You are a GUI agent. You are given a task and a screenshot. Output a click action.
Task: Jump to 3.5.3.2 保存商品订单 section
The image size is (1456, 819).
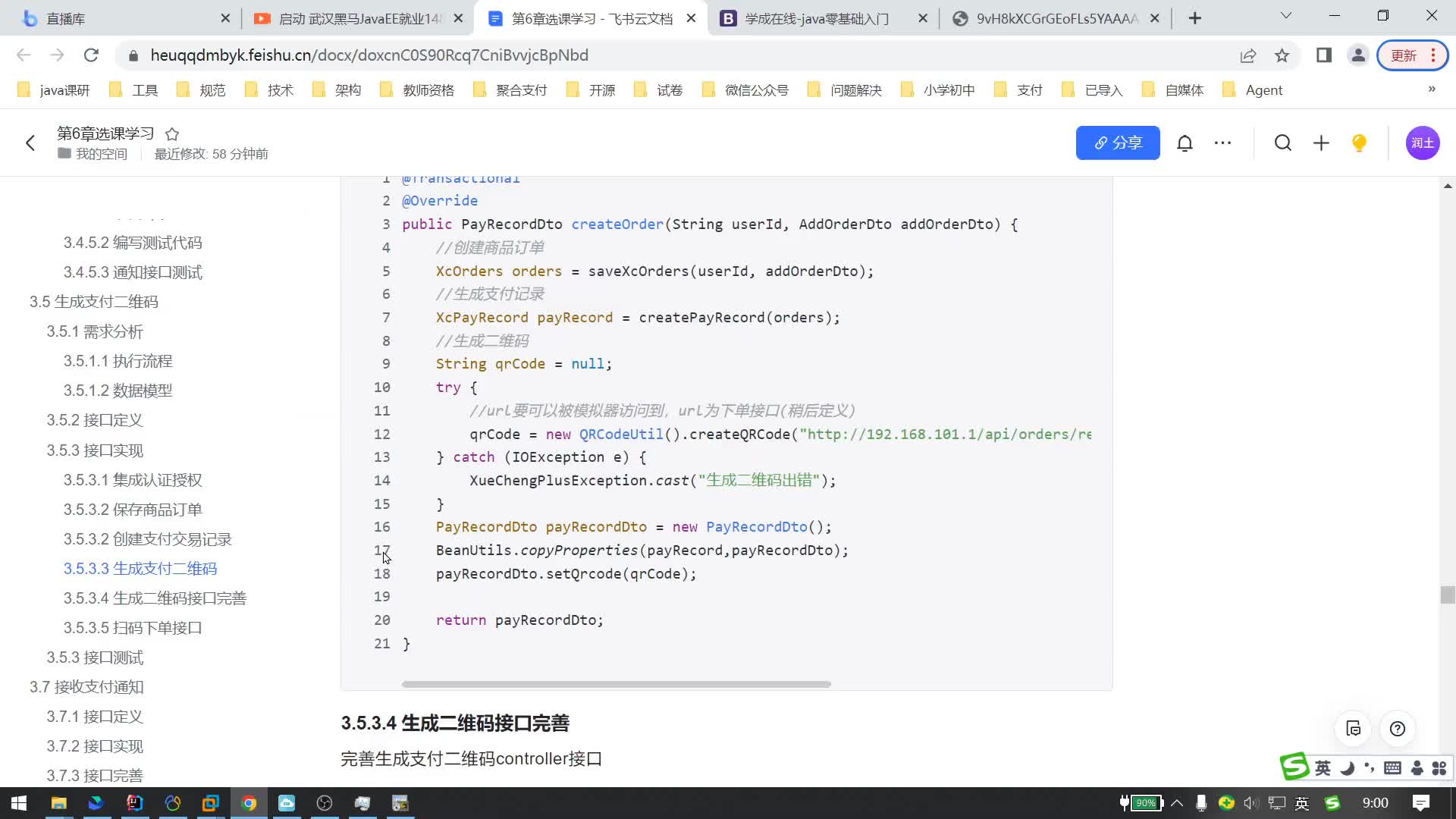(133, 510)
